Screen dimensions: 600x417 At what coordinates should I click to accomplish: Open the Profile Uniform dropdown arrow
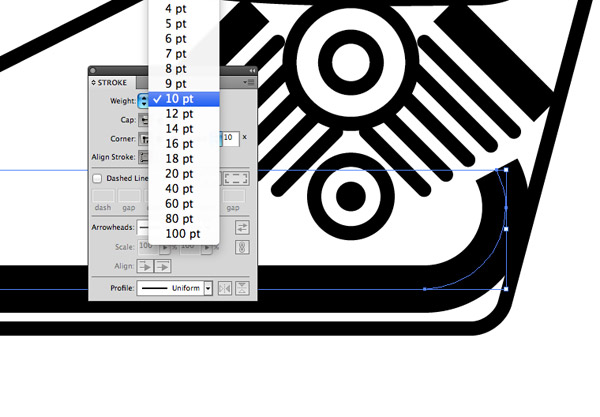click(208, 288)
